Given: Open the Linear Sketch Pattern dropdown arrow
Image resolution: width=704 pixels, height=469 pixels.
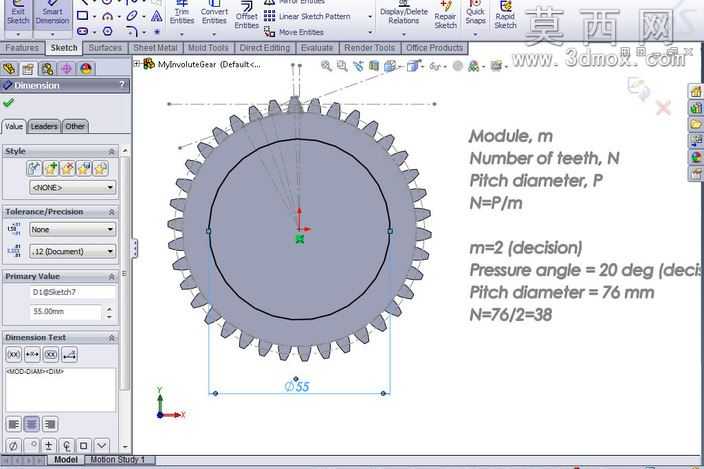Looking at the screenshot, I should (370, 17).
